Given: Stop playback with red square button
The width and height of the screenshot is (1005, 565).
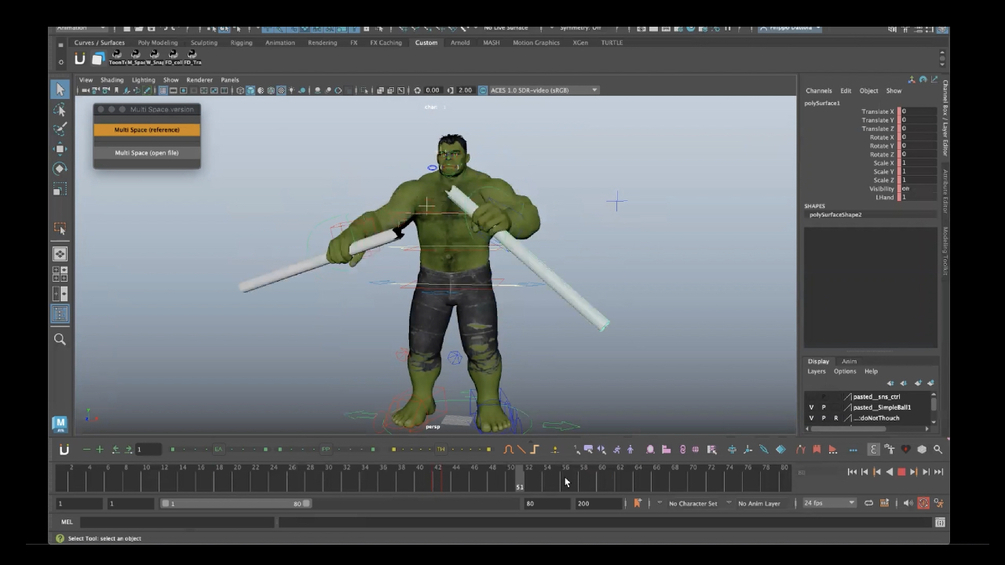Looking at the screenshot, I should (x=901, y=472).
